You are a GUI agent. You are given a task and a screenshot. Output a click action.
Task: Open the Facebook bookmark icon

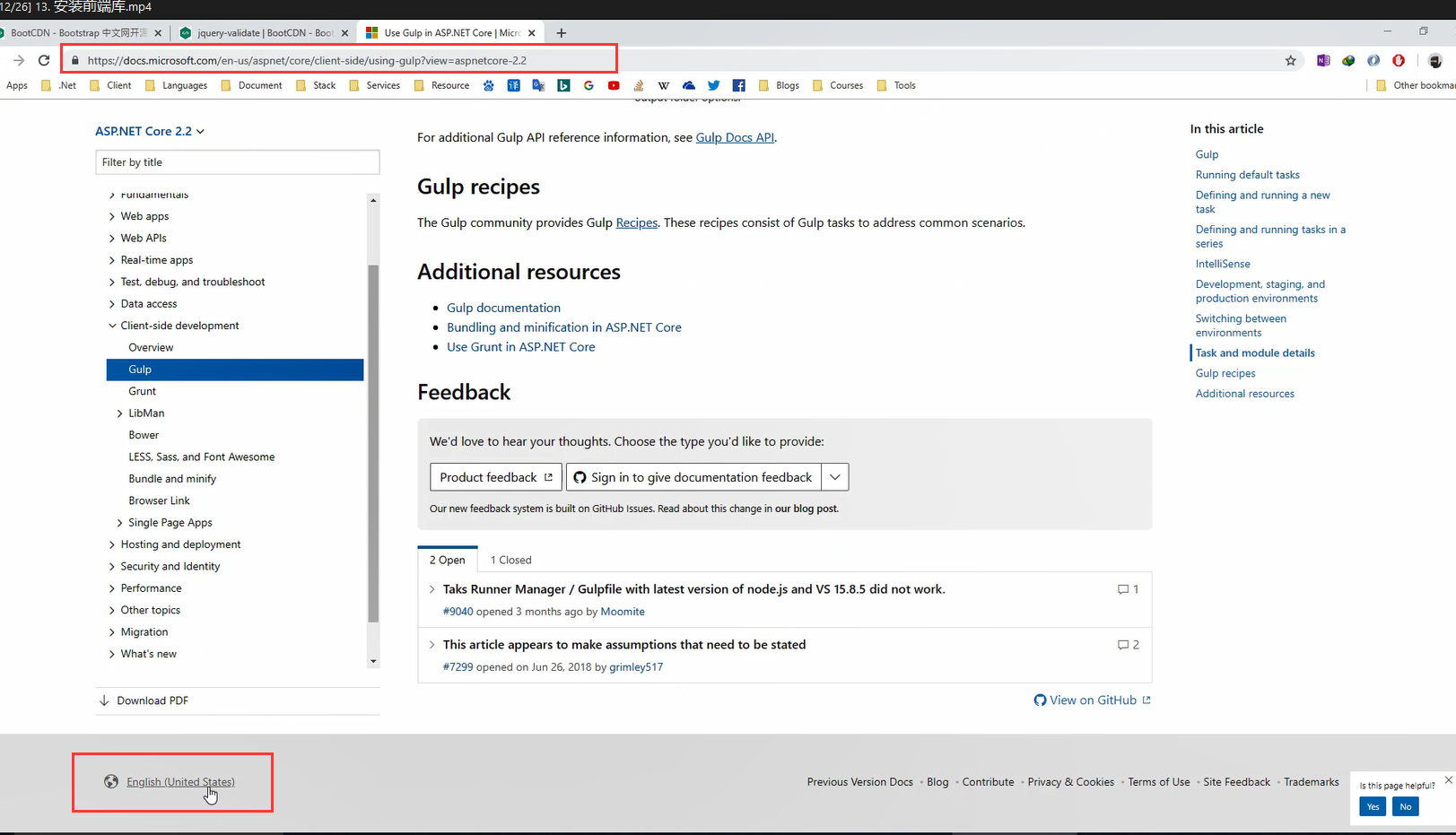point(739,85)
